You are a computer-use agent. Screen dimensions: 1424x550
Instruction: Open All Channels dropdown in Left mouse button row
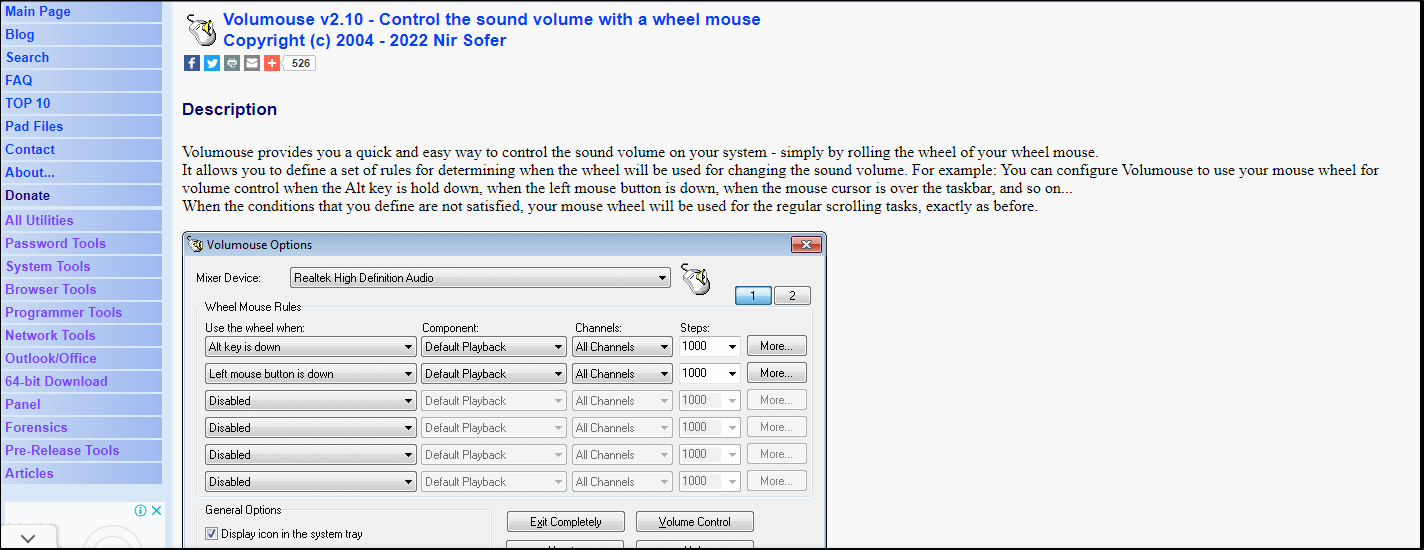tap(622, 374)
